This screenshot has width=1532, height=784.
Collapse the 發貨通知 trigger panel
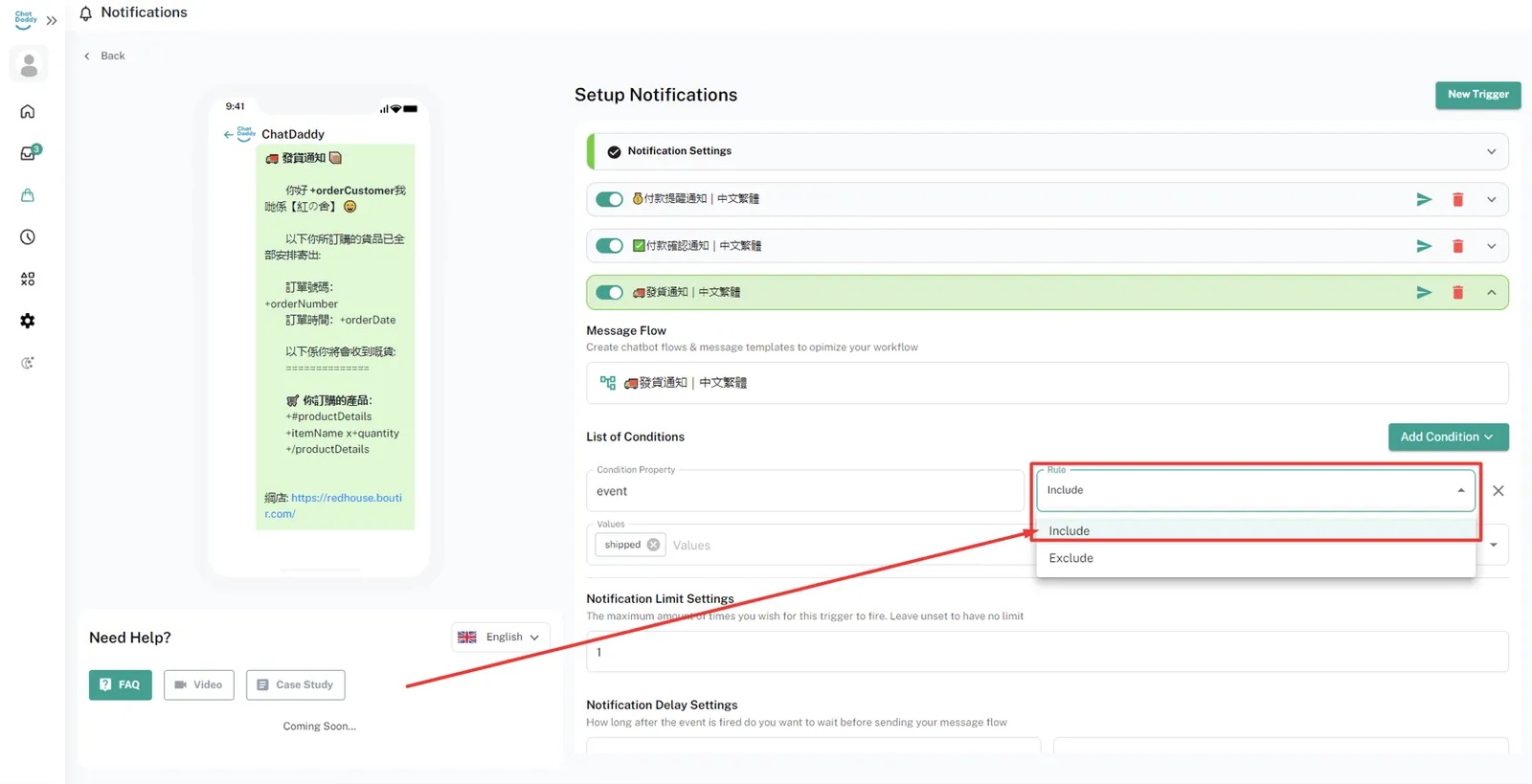1491,293
